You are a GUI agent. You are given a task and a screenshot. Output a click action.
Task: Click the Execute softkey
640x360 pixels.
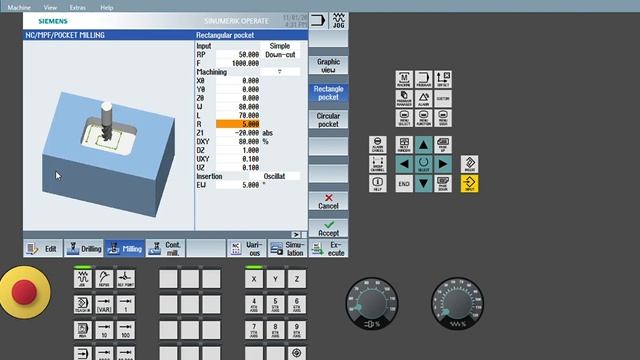pos(329,248)
